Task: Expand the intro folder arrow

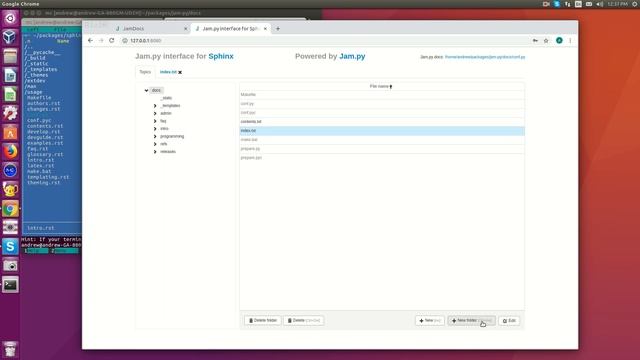Action: coord(155,129)
